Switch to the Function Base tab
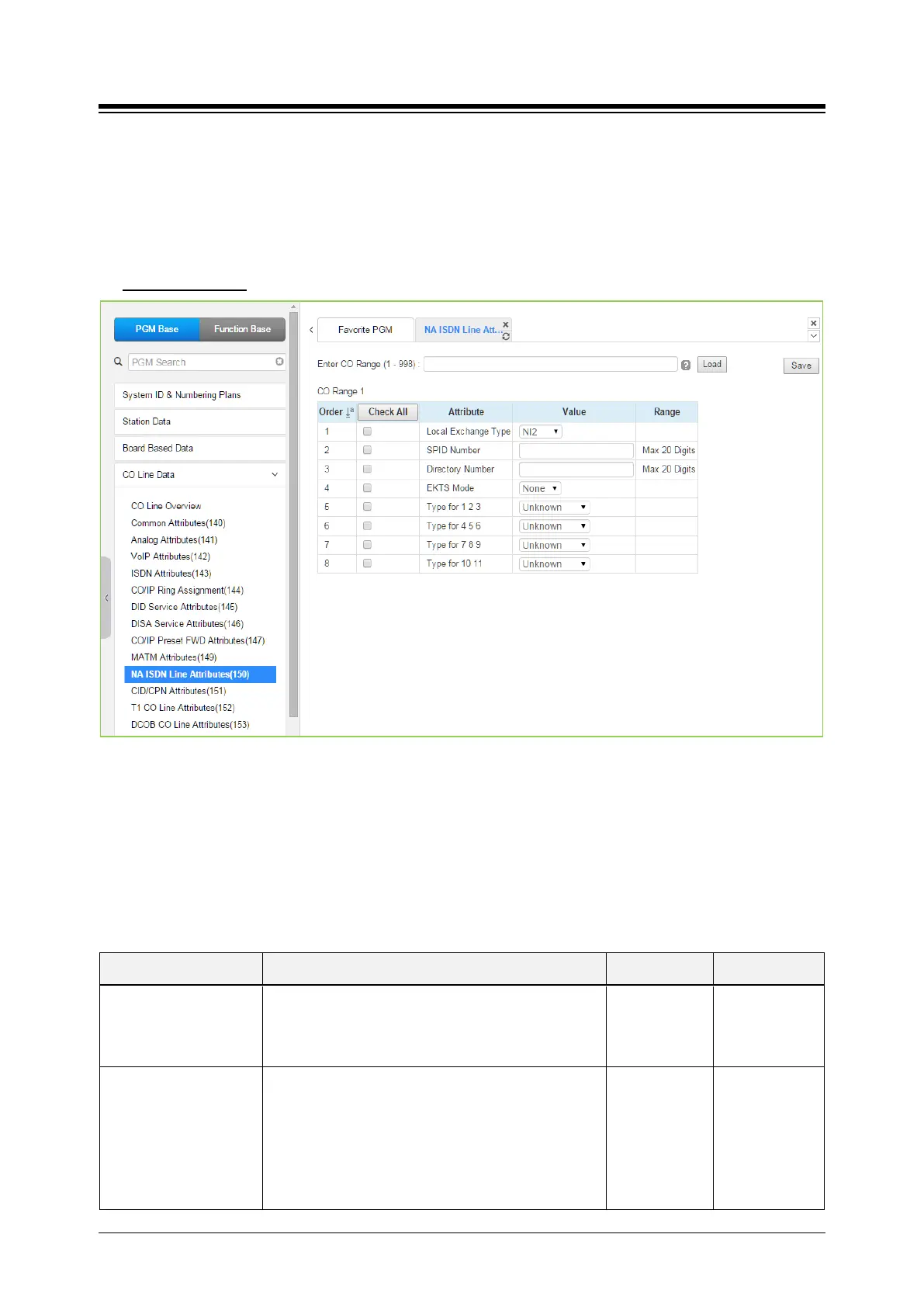 (x=242, y=329)
